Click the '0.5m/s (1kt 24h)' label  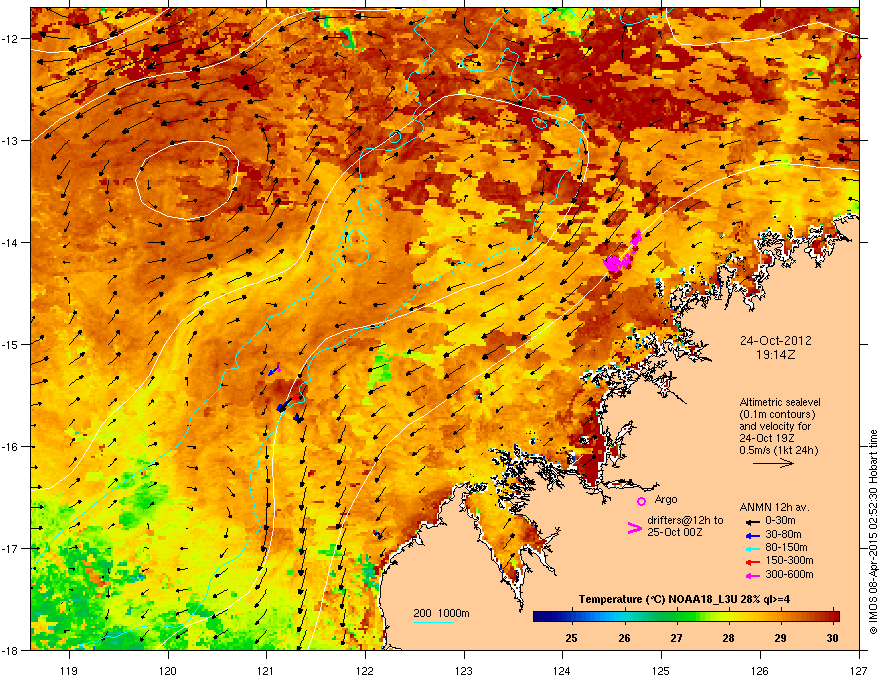point(778,451)
